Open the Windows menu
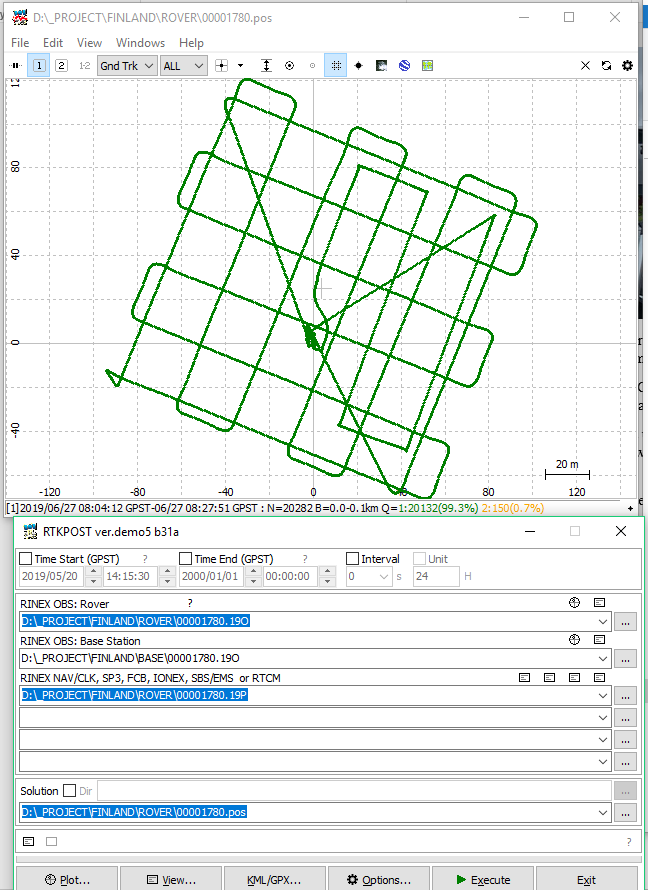Viewport: 648px width, 890px height. (140, 43)
